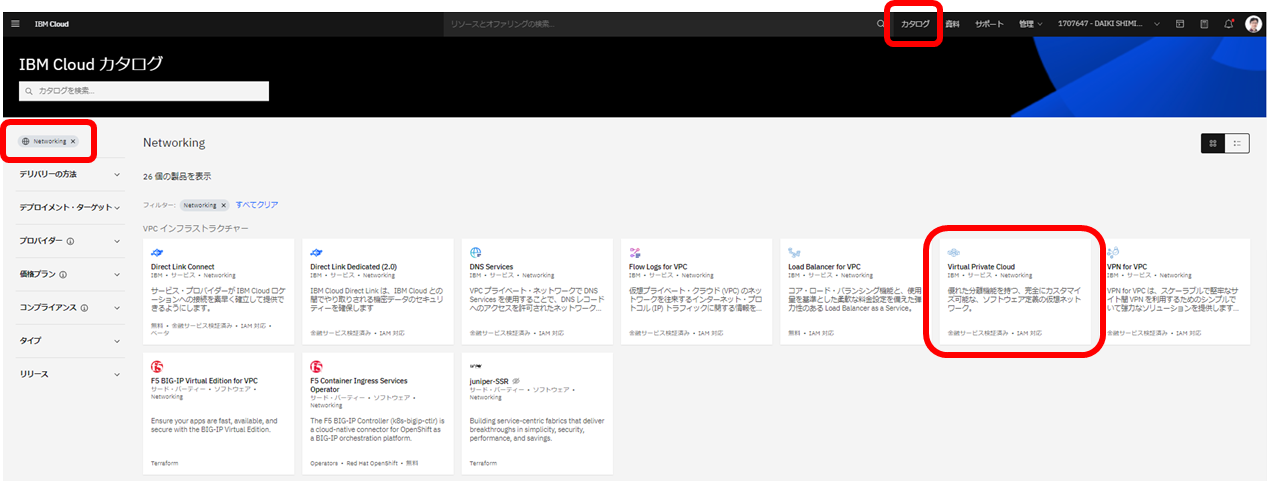Click the search magnifier icon in header
This screenshot has height=481, width=1267.
click(x=880, y=24)
